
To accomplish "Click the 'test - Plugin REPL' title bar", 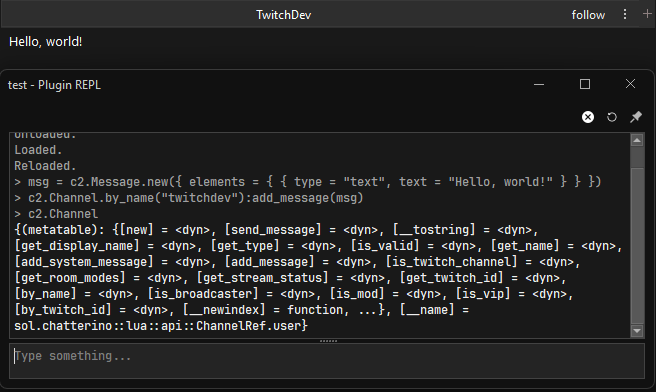I will click(54, 85).
